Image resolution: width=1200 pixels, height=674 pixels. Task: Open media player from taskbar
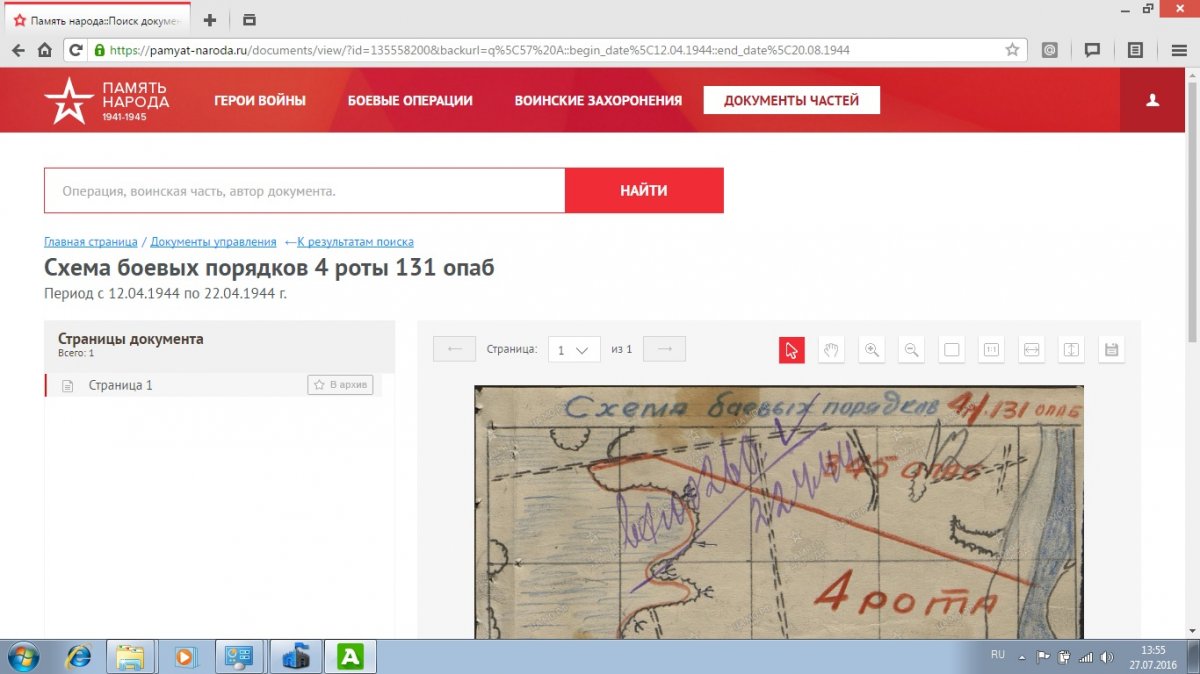pos(185,657)
